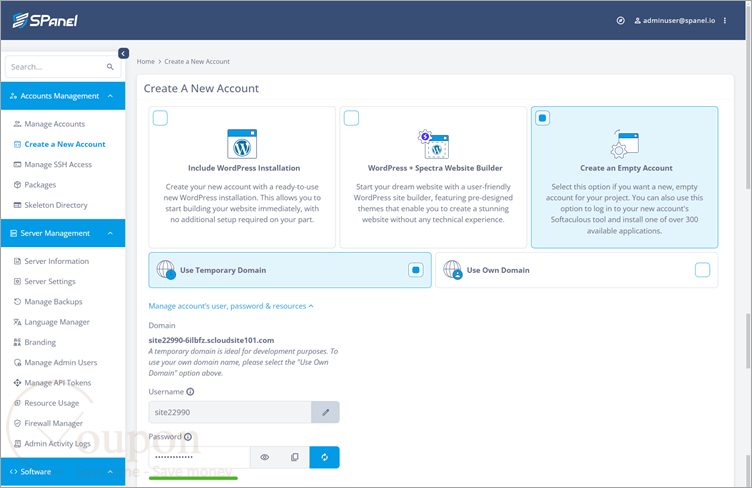Click the Username field site22990
752x488 pixels.
230,412
